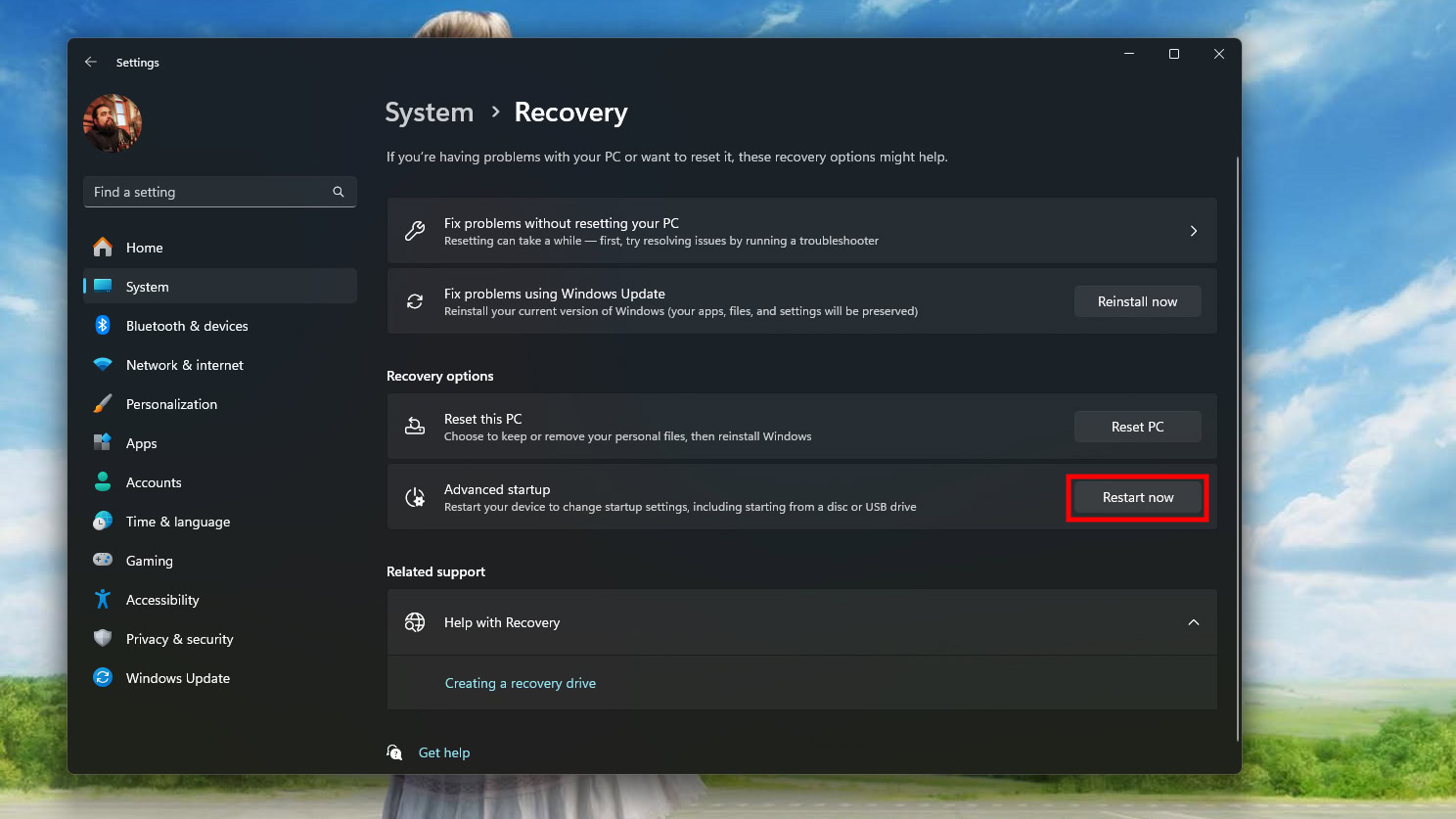Click the System breadcrumb link
Screen dimensions: 1456x819
tap(429, 113)
